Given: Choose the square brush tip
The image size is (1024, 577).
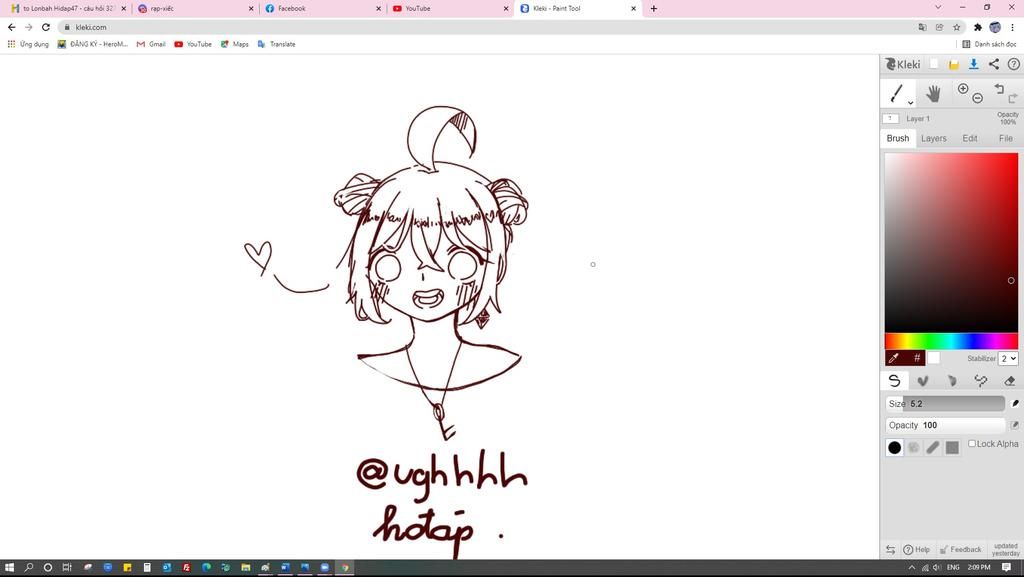Looking at the screenshot, I should pyautogui.click(x=952, y=447).
